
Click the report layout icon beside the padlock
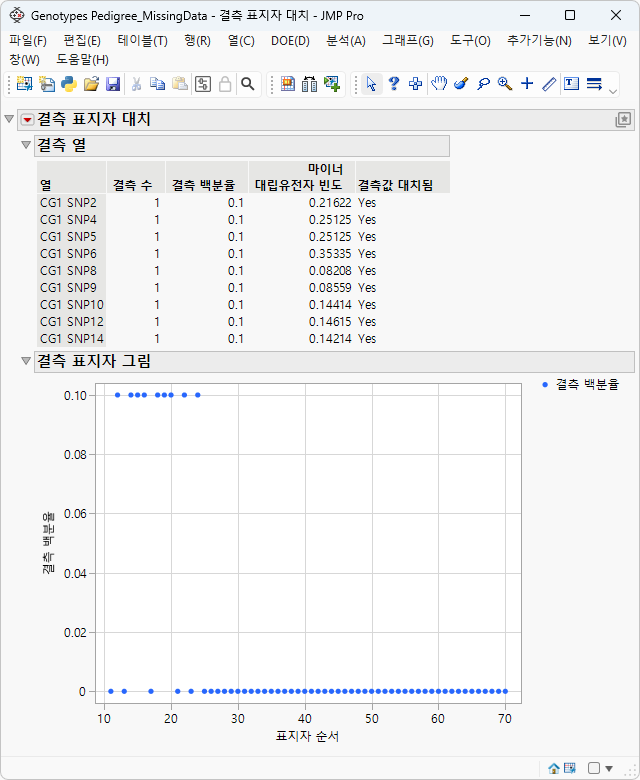(x=203, y=84)
